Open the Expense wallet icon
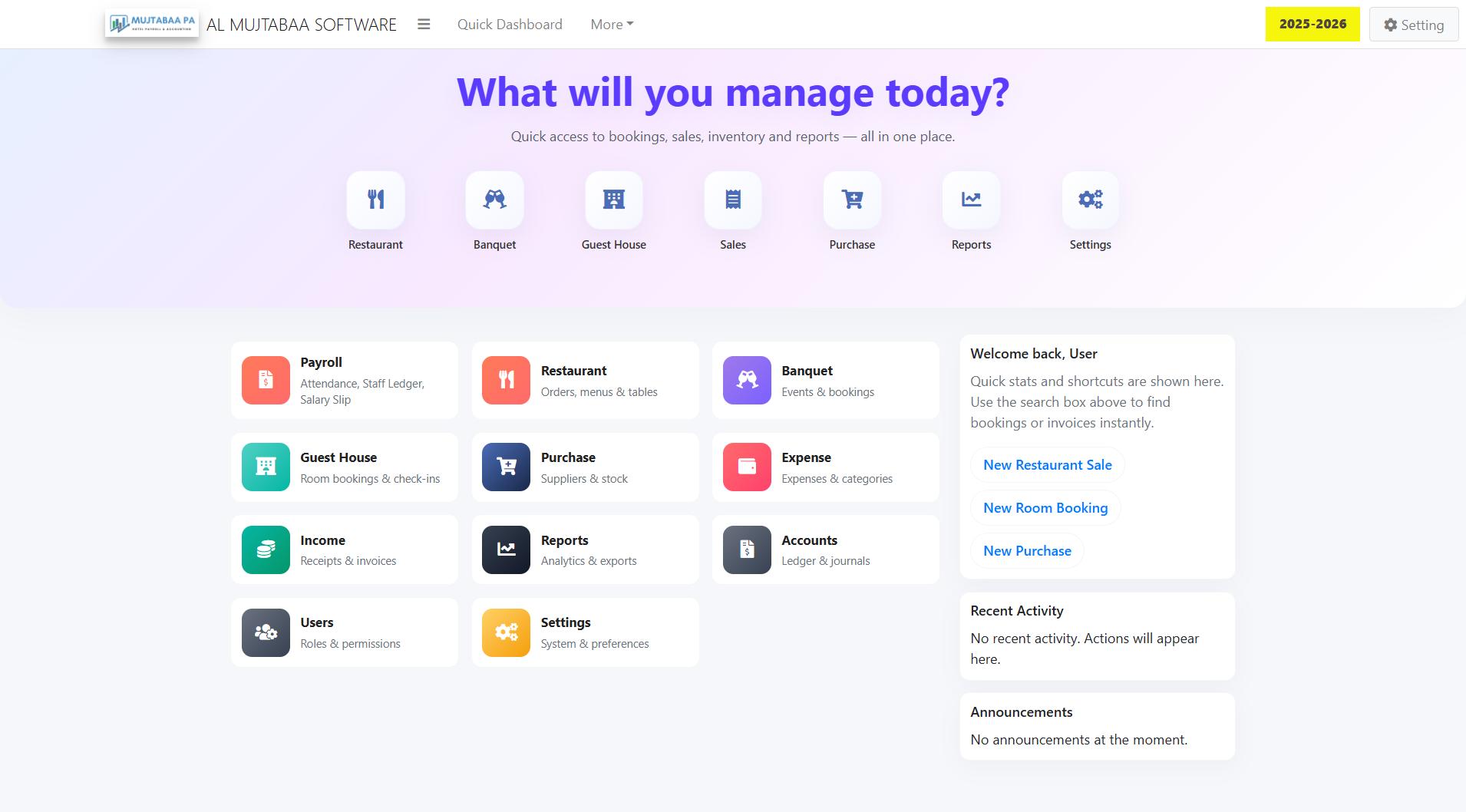1466x812 pixels. tap(746, 467)
